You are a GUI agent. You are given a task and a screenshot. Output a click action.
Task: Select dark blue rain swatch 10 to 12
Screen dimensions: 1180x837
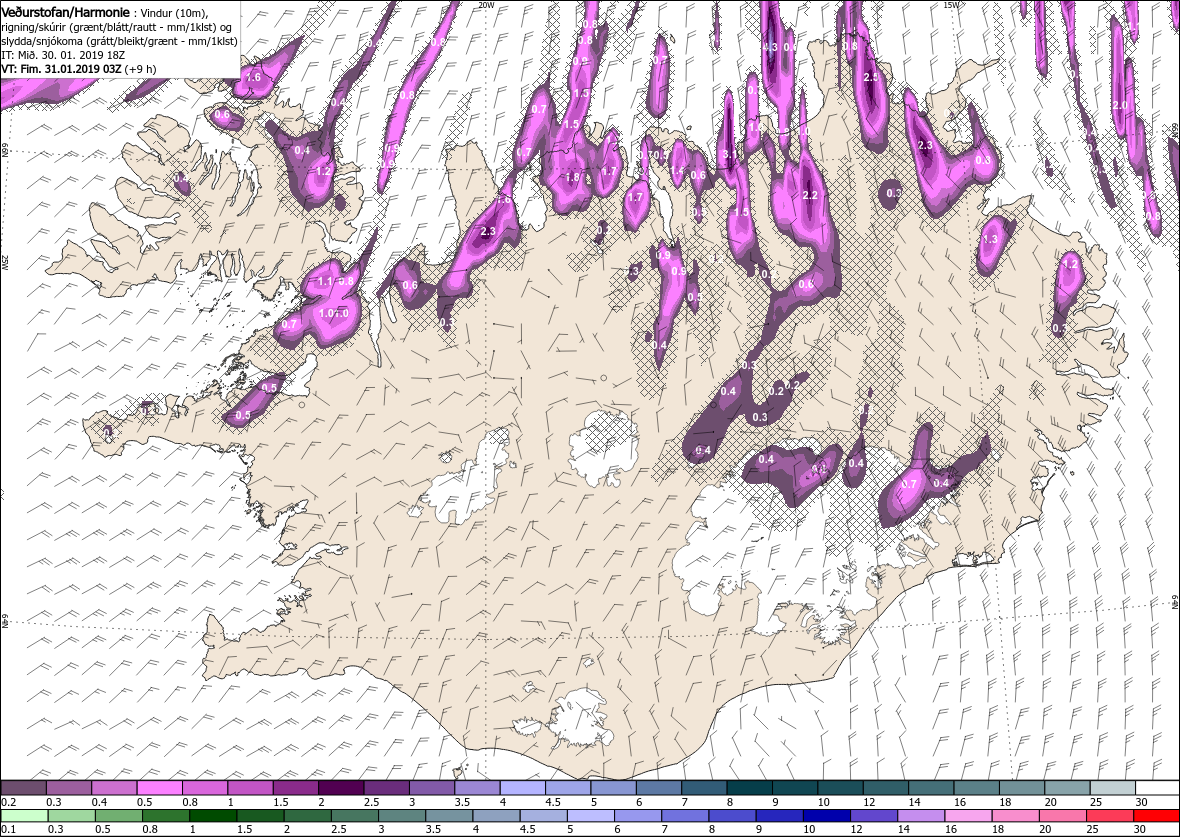click(826, 816)
